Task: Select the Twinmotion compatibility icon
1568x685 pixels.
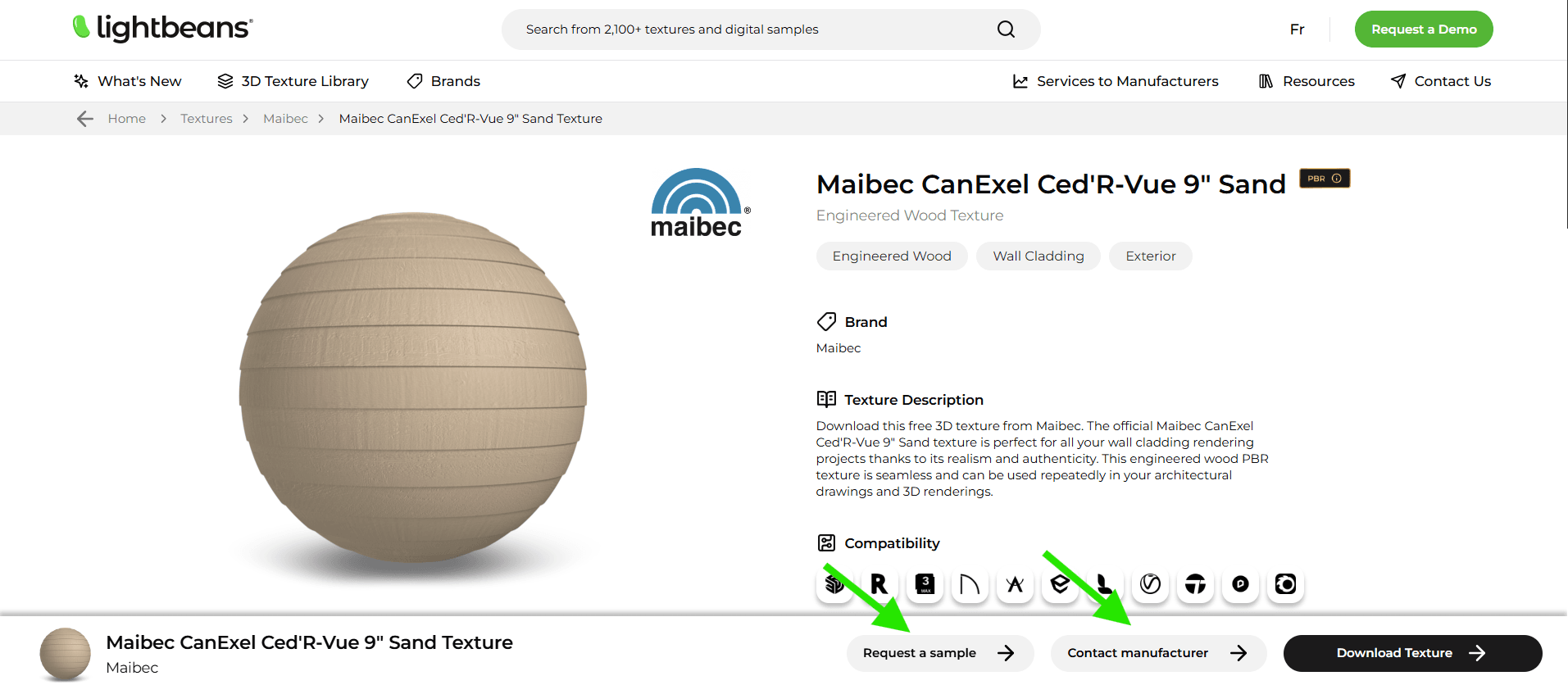Action: tap(1195, 584)
